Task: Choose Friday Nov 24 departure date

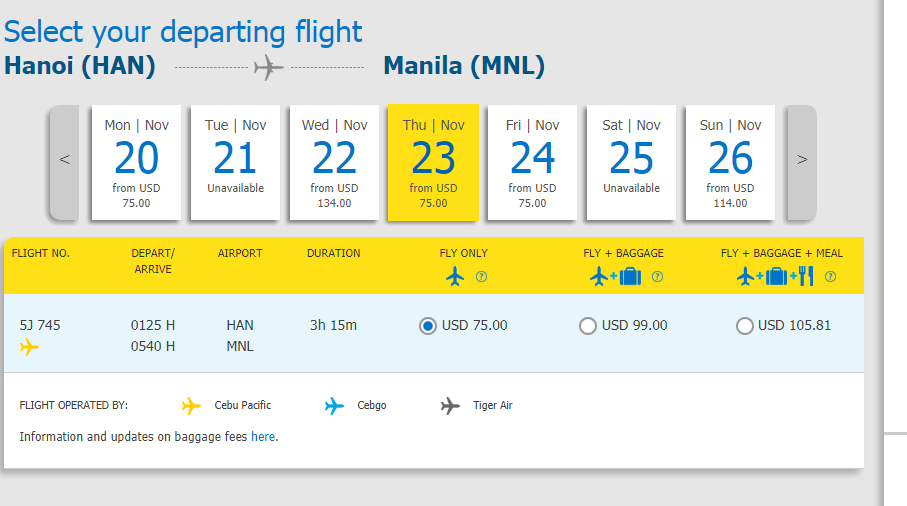Action: pyautogui.click(x=532, y=161)
